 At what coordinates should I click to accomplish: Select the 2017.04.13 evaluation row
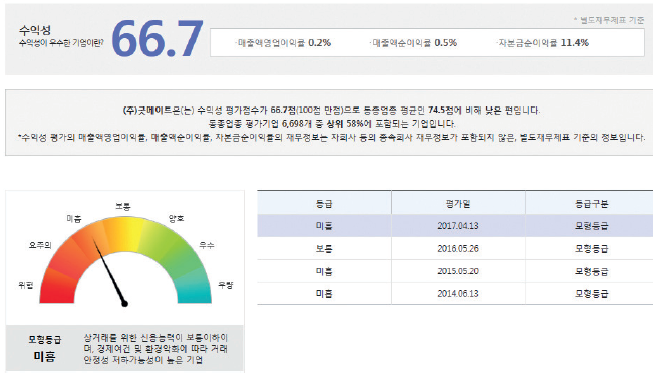[x=455, y=226]
